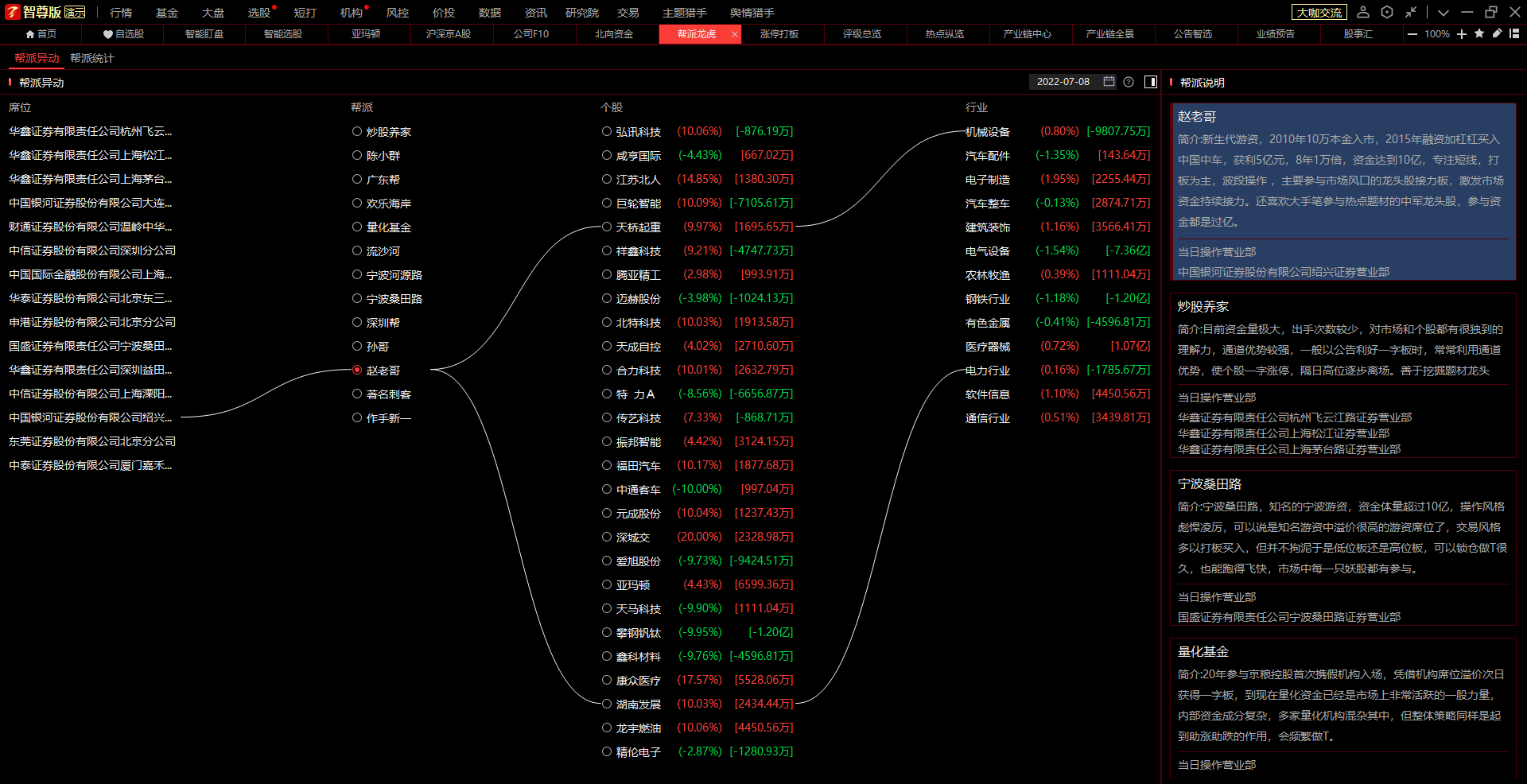Click the heart icon 自选股 tab
The height and width of the screenshot is (784, 1527).
pos(123,34)
